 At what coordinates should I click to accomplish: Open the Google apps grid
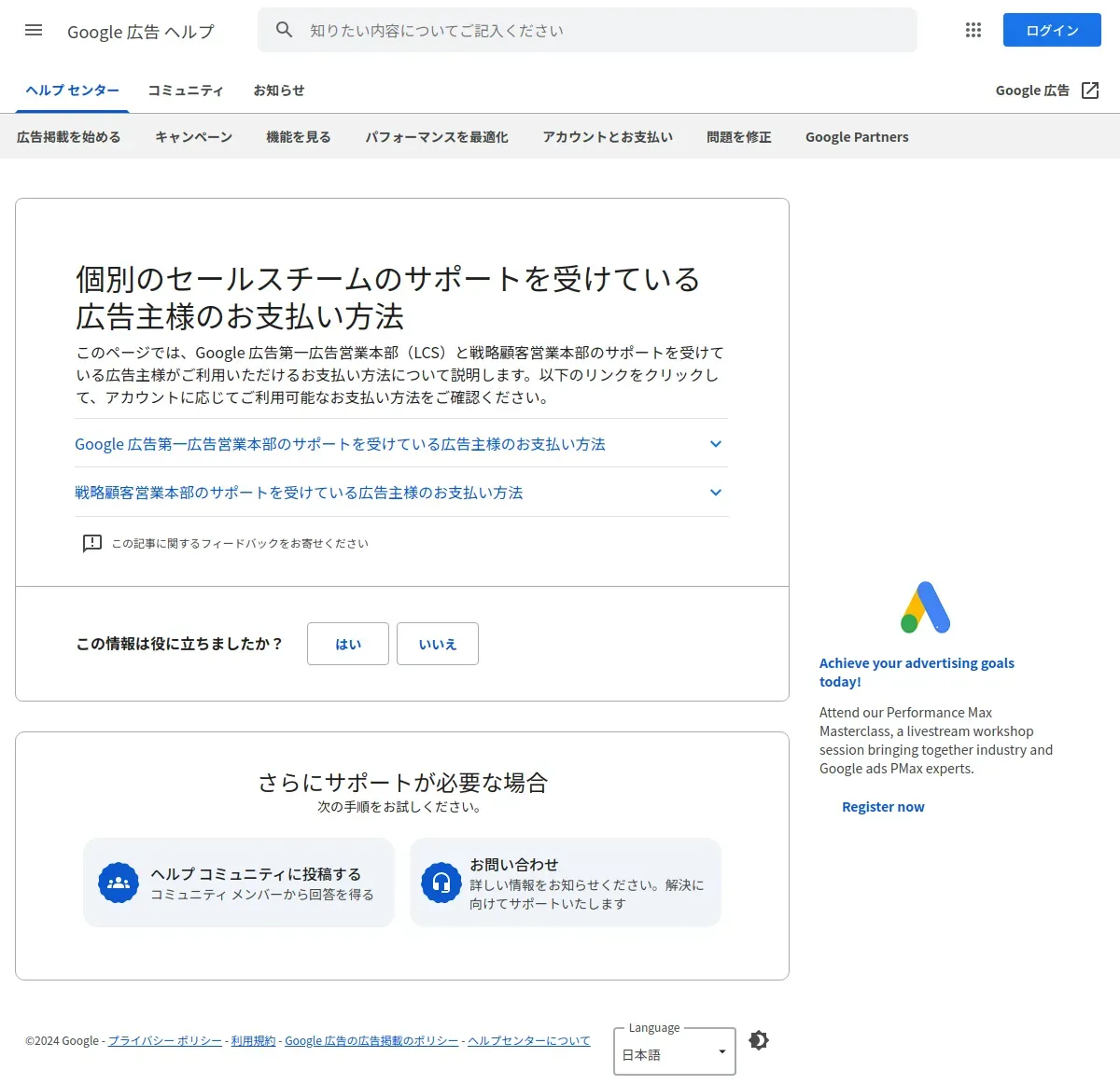(x=973, y=30)
